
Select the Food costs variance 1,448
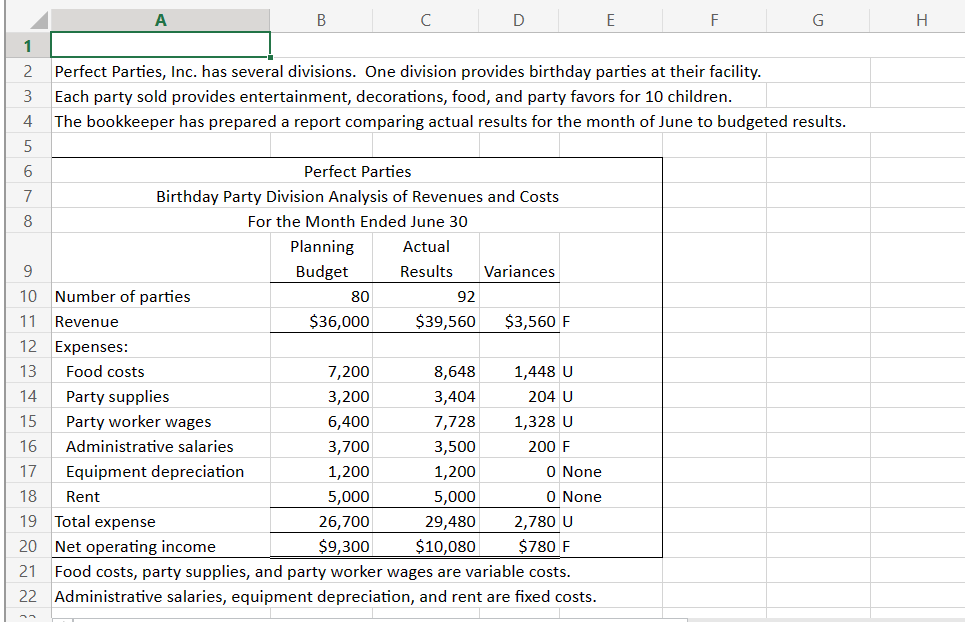click(518, 371)
